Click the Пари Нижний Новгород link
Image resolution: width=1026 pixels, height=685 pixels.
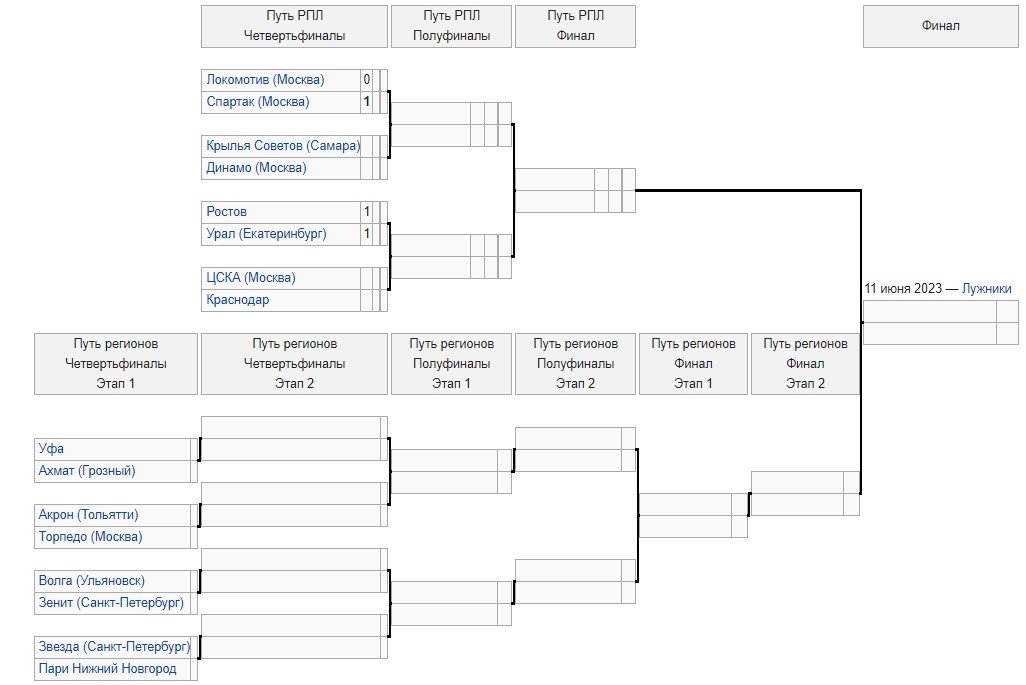point(107,669)
